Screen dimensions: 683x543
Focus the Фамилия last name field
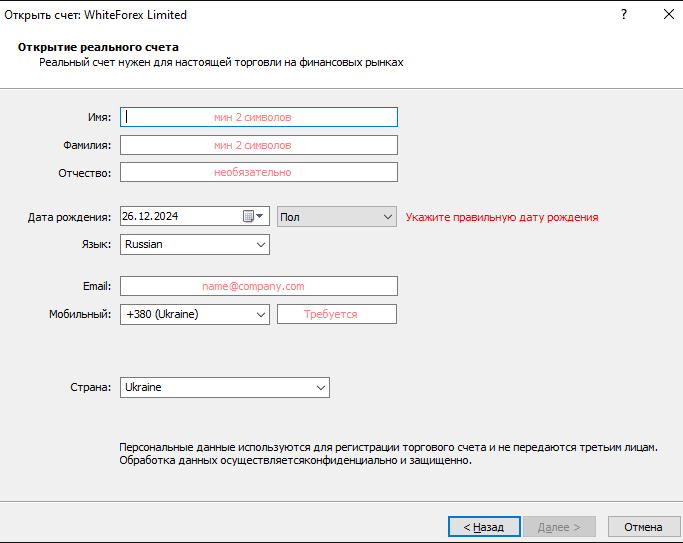click(259, 145)
